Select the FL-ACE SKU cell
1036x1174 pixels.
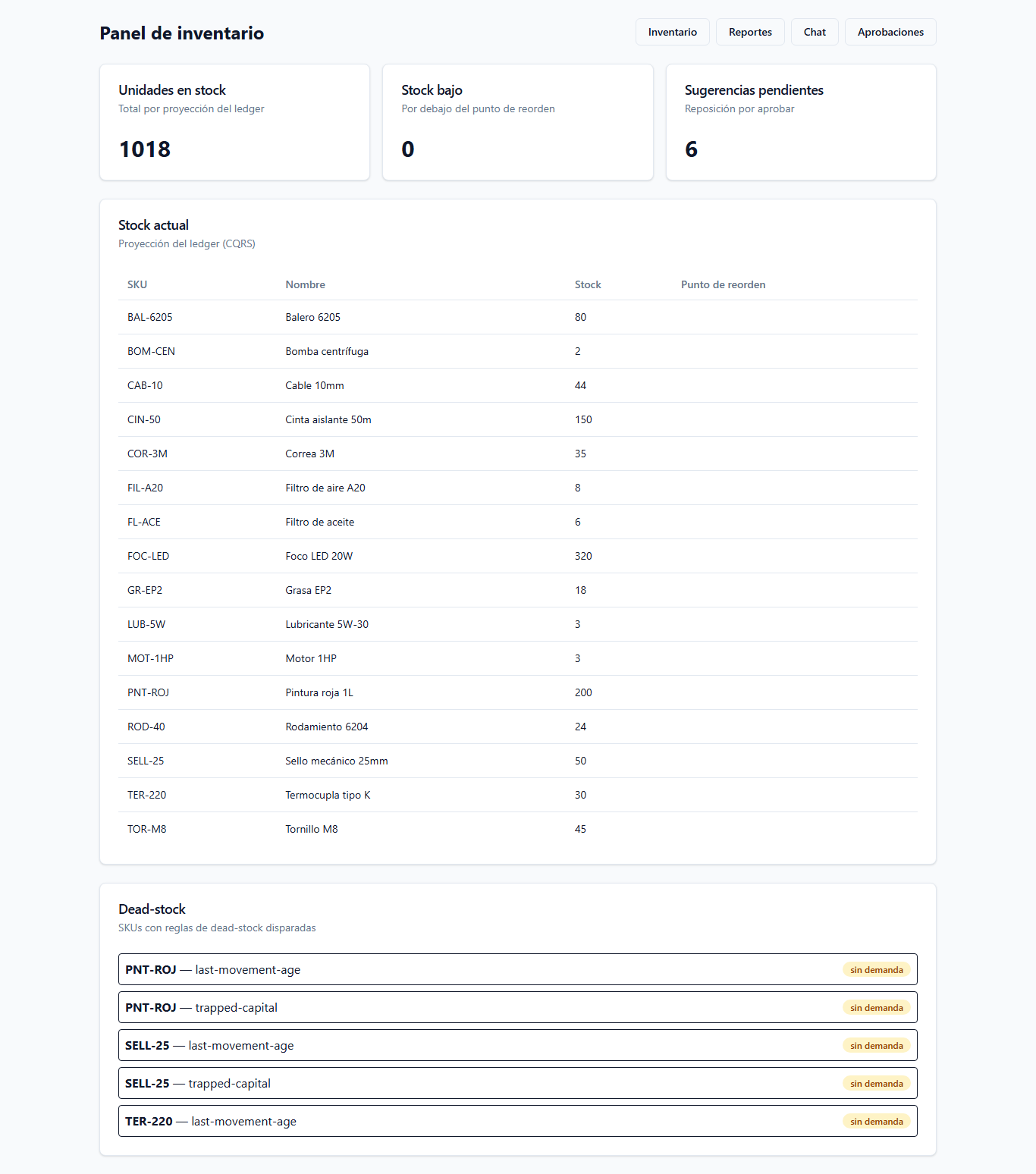(x=144, y=522)
